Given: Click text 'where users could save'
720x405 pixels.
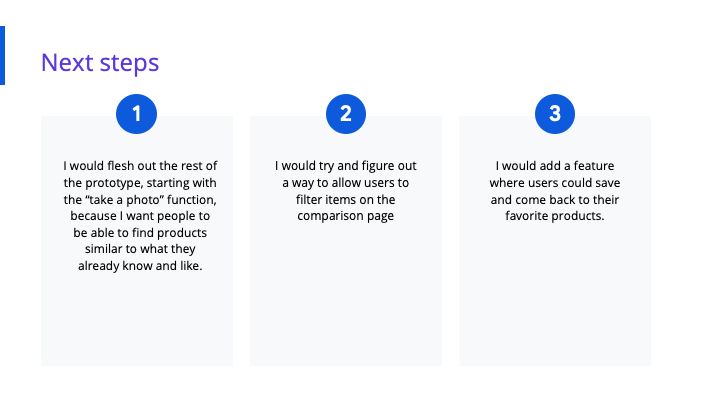Looking at the screenshot, I should click(x=555, y=183).
